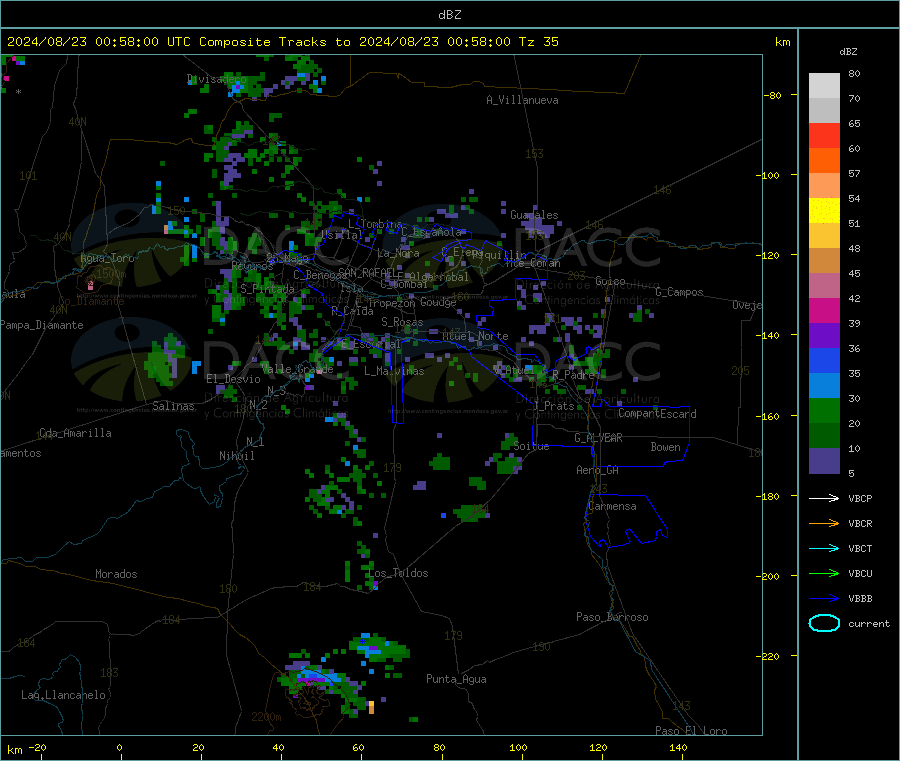Image resolution: width=900 pixels, height=761 pixels.
Task: Click the 'Paso_El_Loro' map label
Action: click(692, 731)
